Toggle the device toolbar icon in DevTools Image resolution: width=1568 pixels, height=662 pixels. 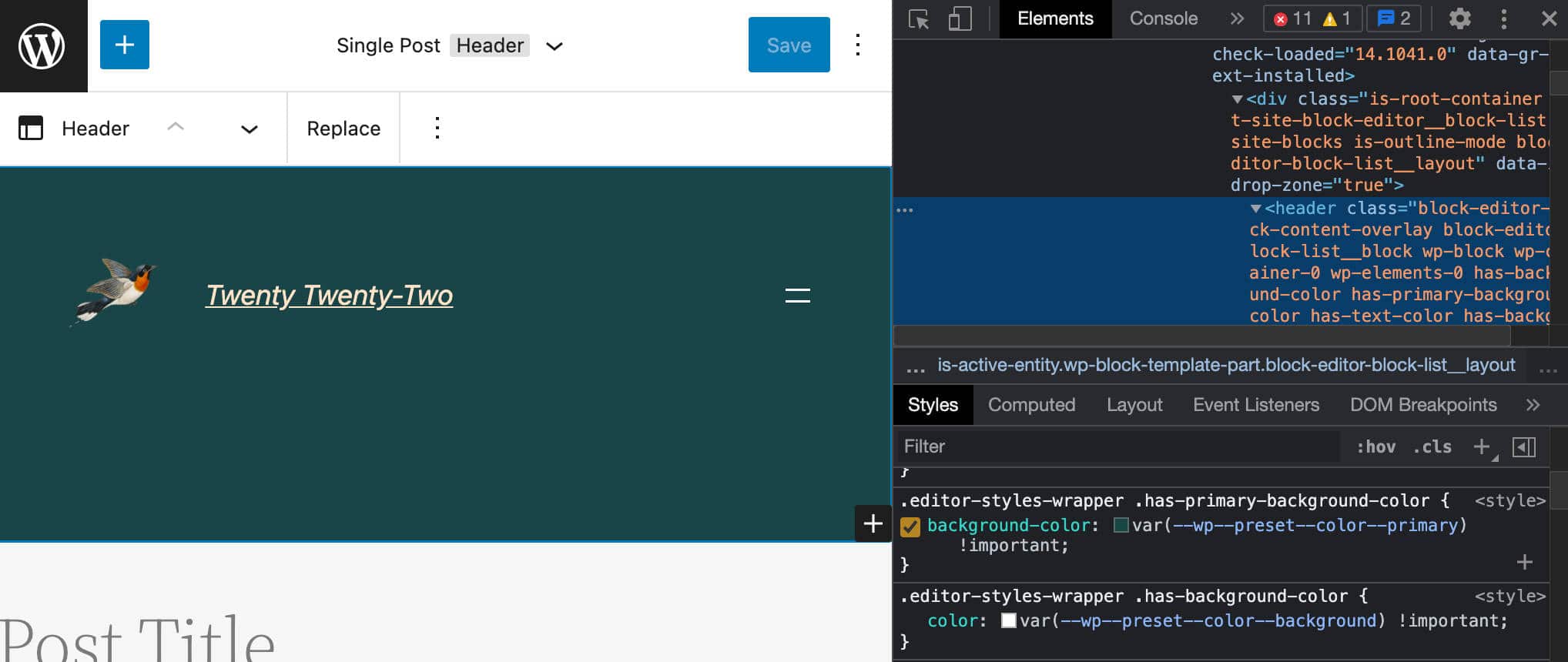[960, 19]
